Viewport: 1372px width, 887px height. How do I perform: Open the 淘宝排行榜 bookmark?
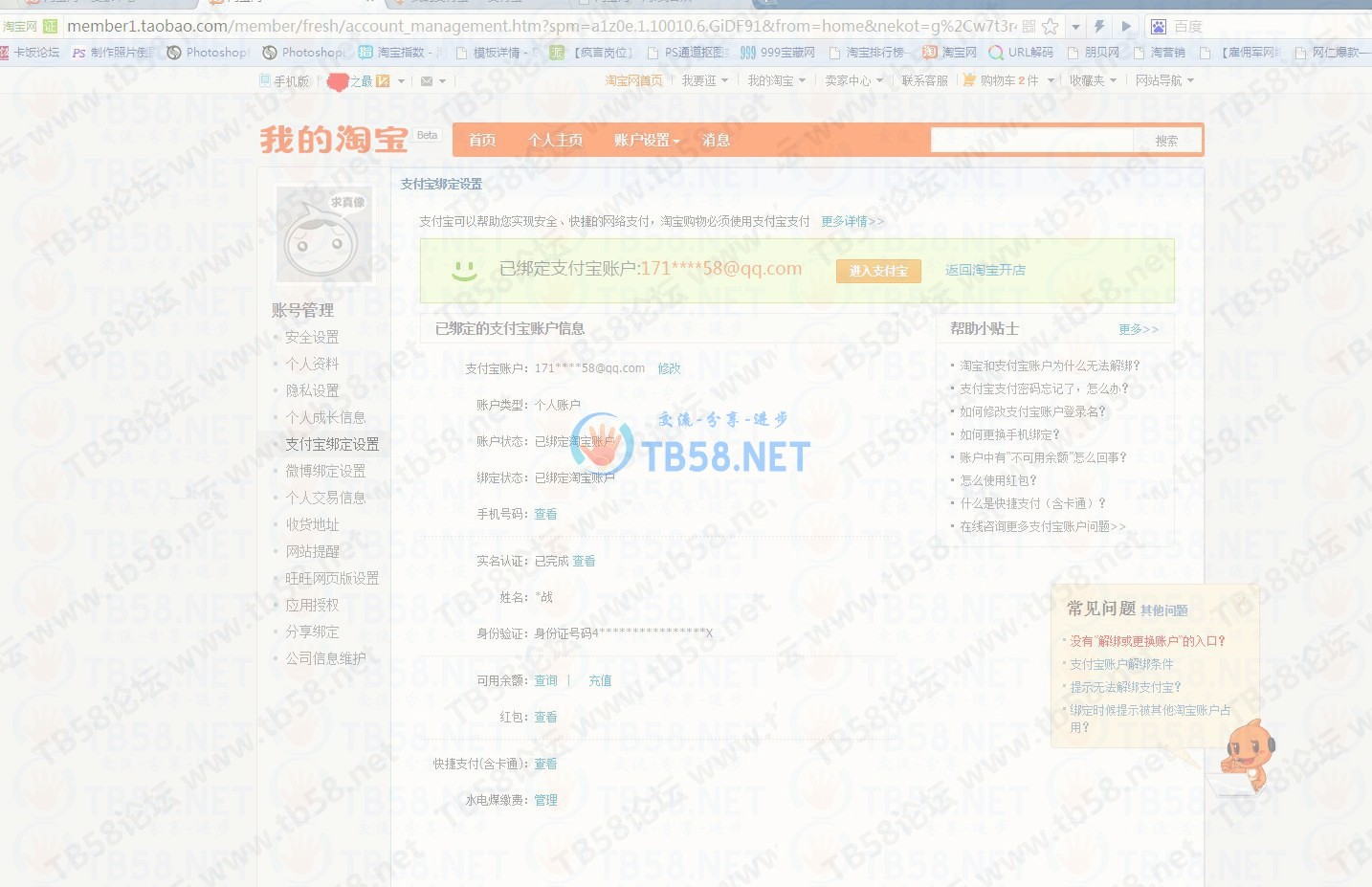tap(867, 53)
